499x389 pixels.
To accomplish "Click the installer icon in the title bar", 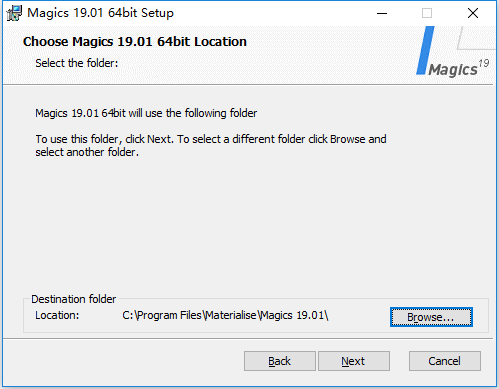I will click(14, 13).
